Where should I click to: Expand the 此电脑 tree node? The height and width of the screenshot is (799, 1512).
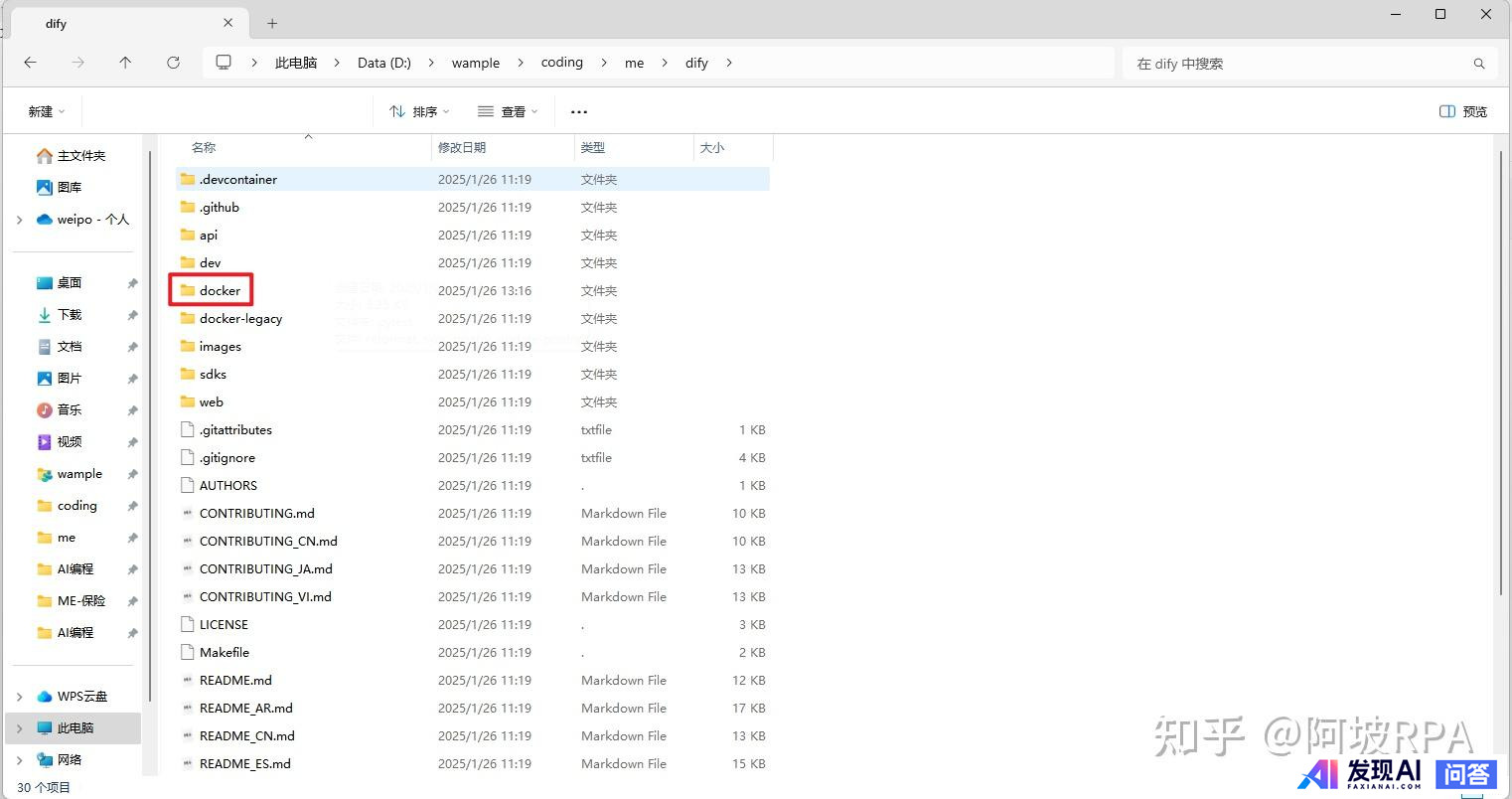(x=19, y=728)
